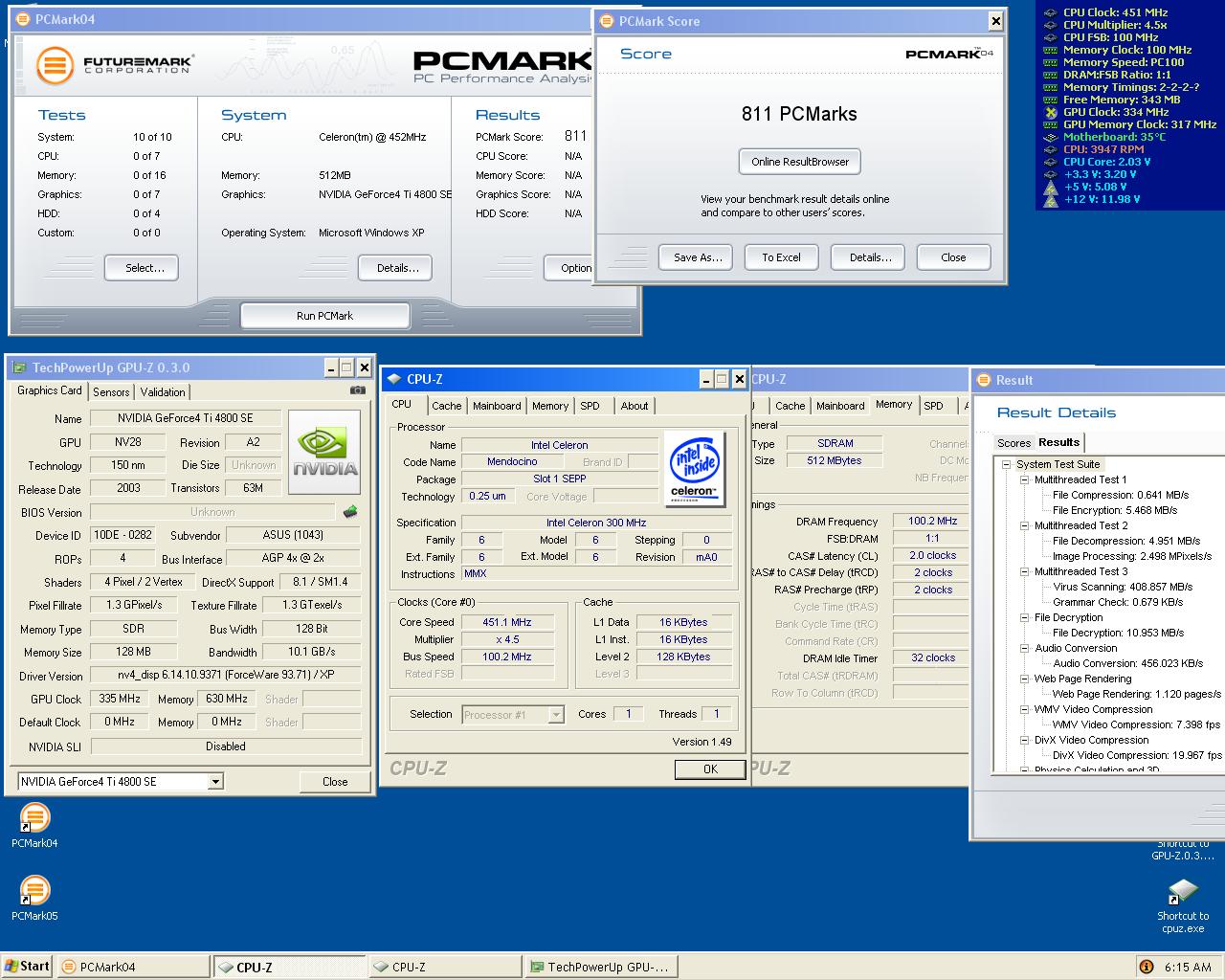Open the cpuz.exe desktop shortcut
The width and height of the screenshot is (1225, 980).
pyautogui.click(x=1183, y=905)
